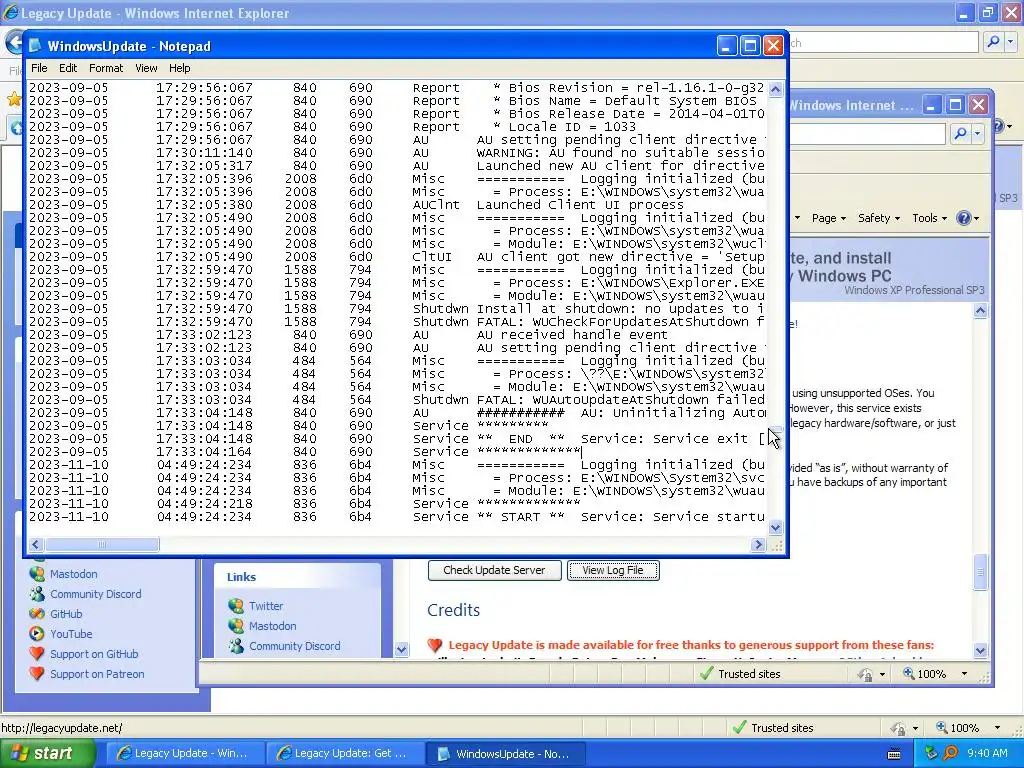Click the zoom magnifier icon in the rear window's status bar

(x=941, y=728)
